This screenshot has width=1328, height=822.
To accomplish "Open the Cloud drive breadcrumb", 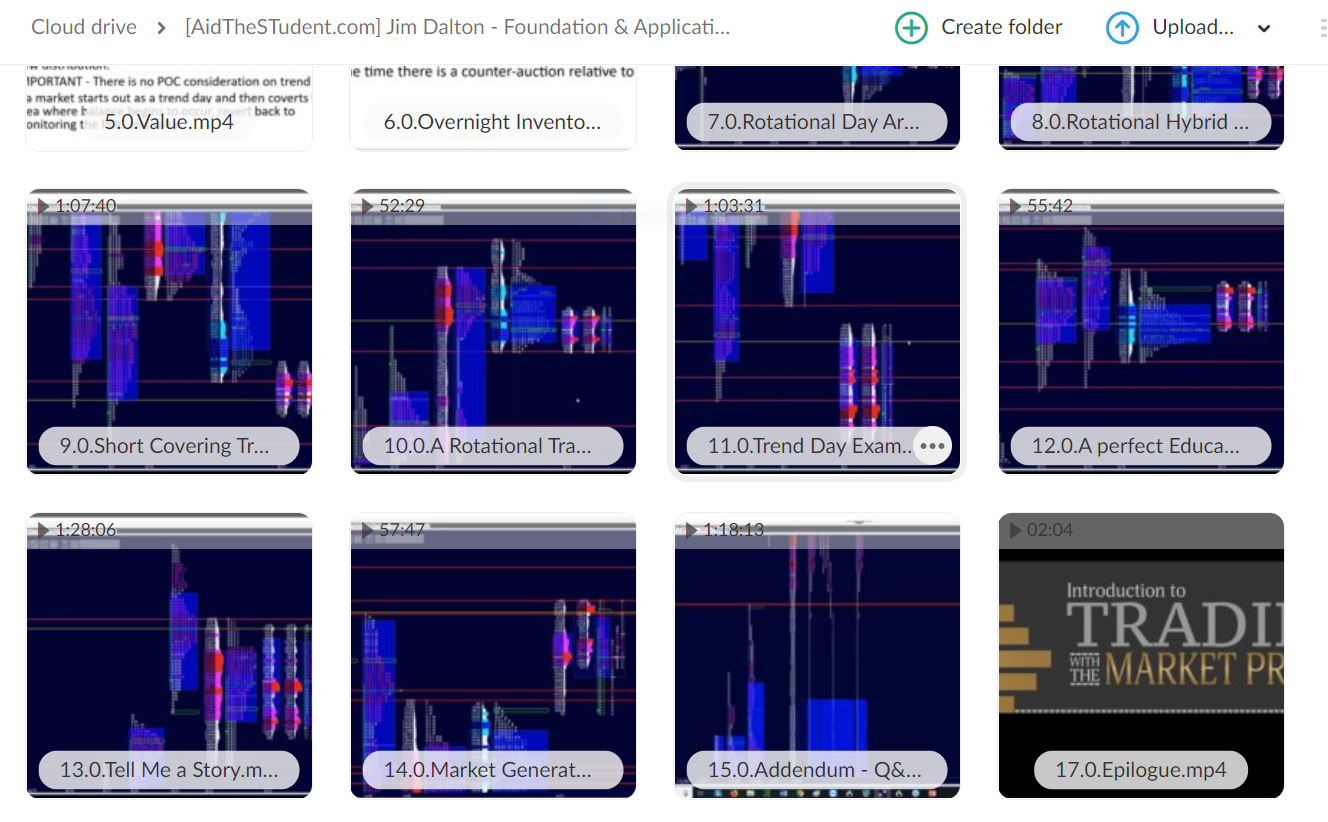I will pyautogui.click(x=84, y=27).
